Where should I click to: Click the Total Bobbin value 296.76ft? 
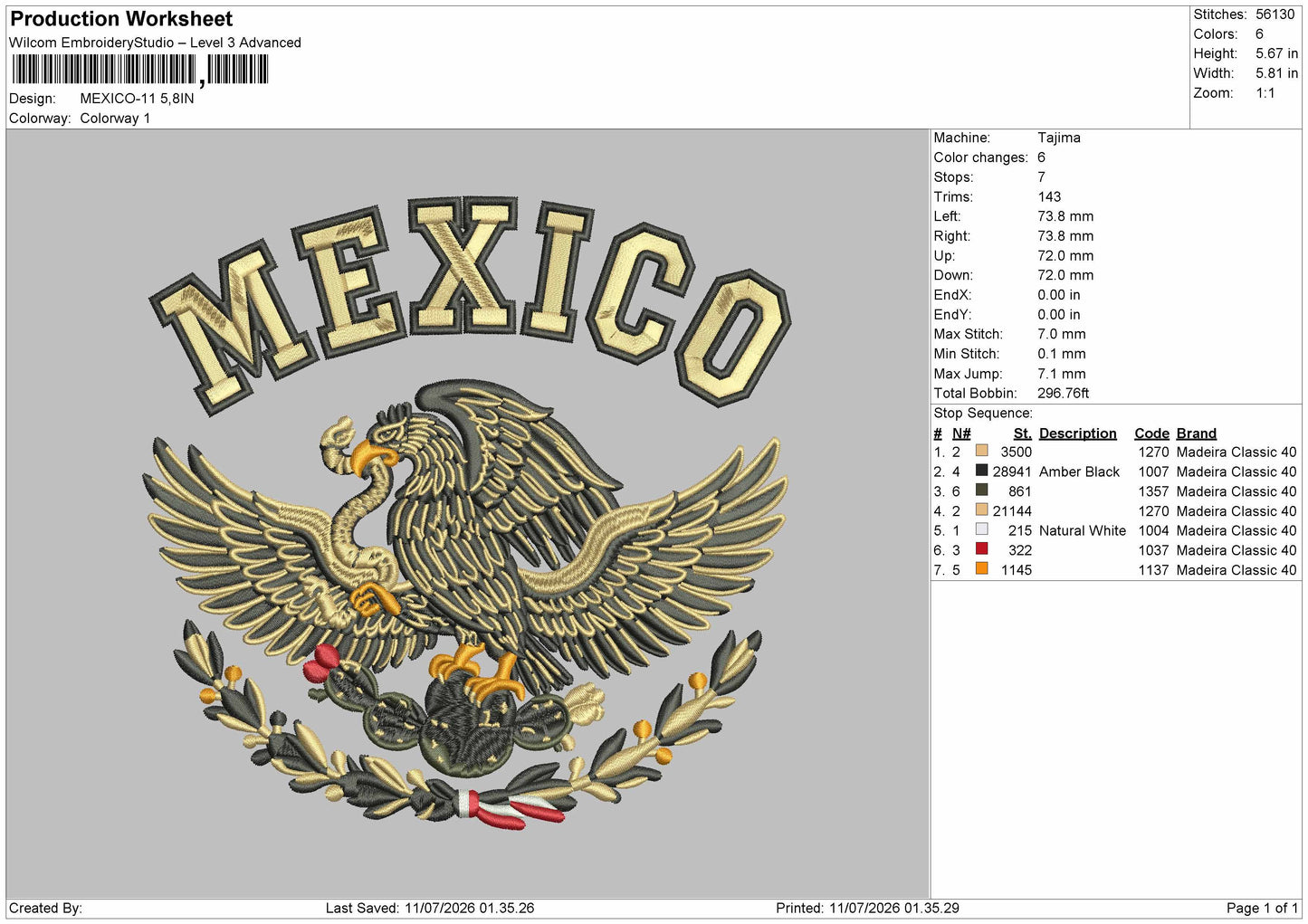point(1064,394)
